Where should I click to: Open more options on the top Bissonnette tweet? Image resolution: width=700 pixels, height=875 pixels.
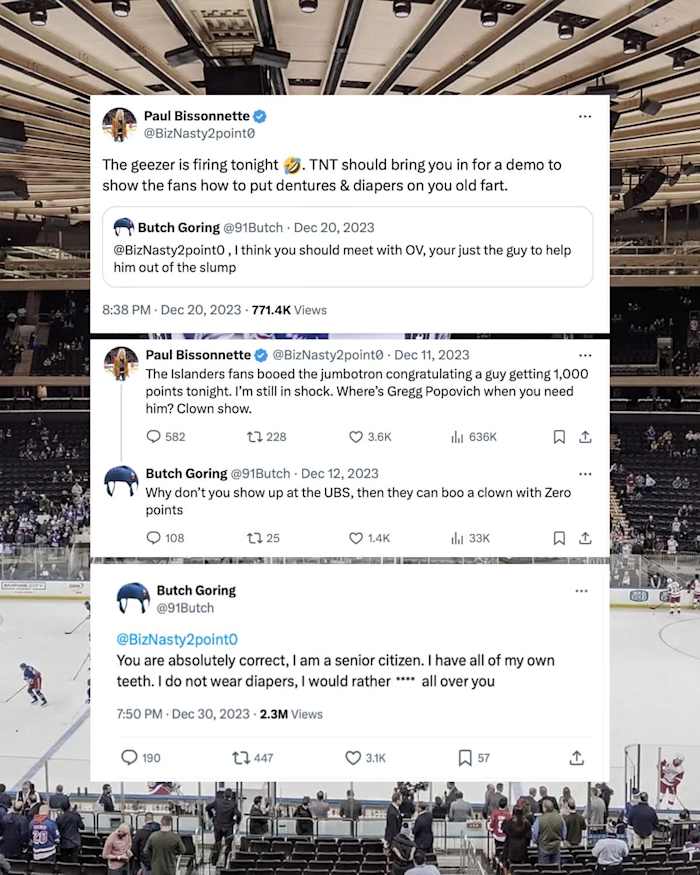(585, 116)
